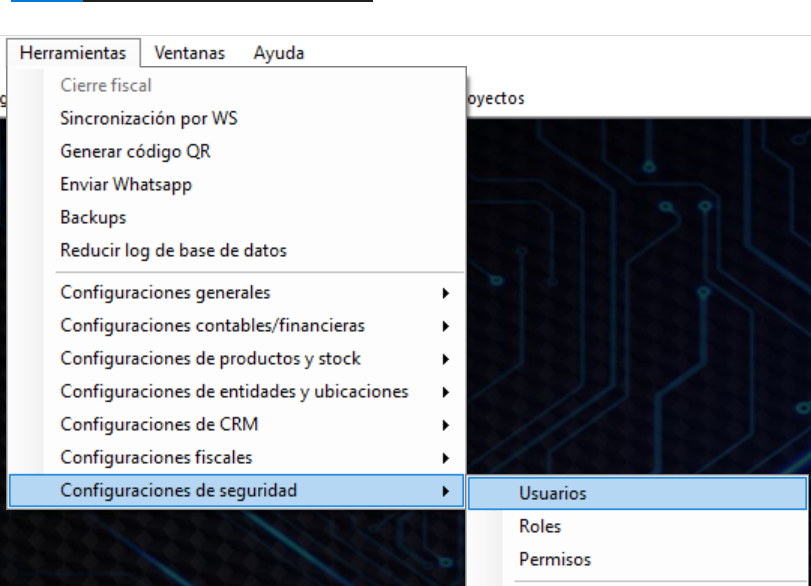Expand Configuraciones de productos y stock arrow
811x586 pixels.
446,359
